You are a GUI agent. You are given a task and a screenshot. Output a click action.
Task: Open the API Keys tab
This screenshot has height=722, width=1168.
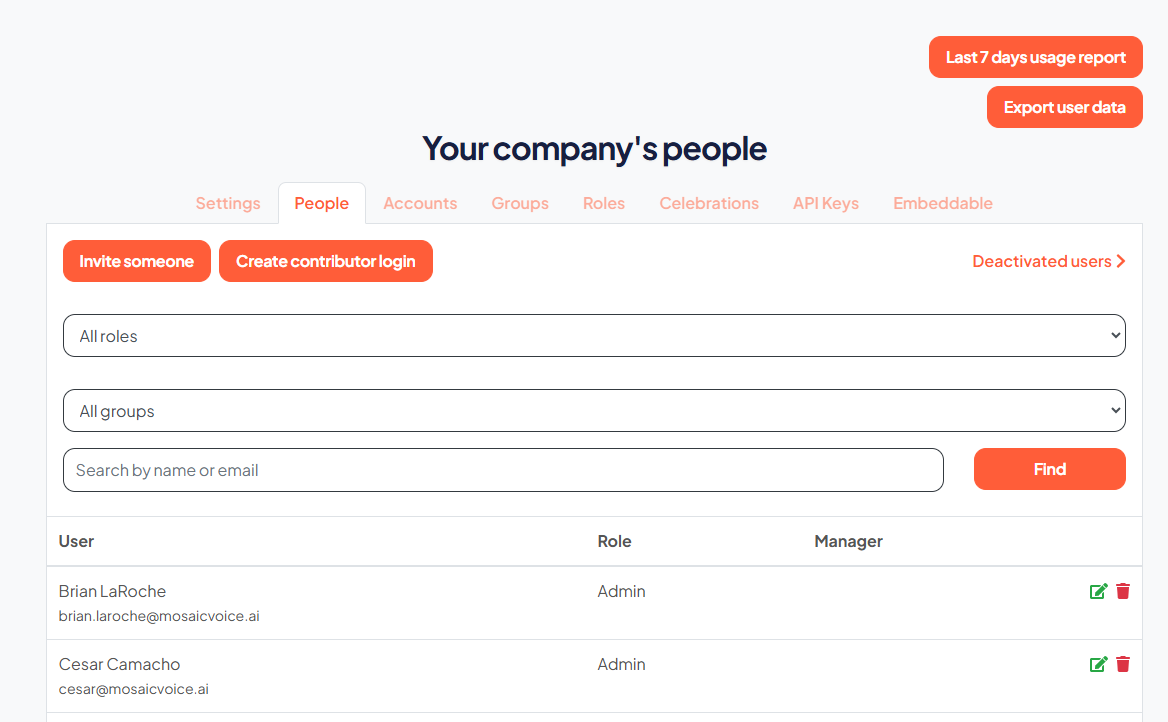coord(826,203)
